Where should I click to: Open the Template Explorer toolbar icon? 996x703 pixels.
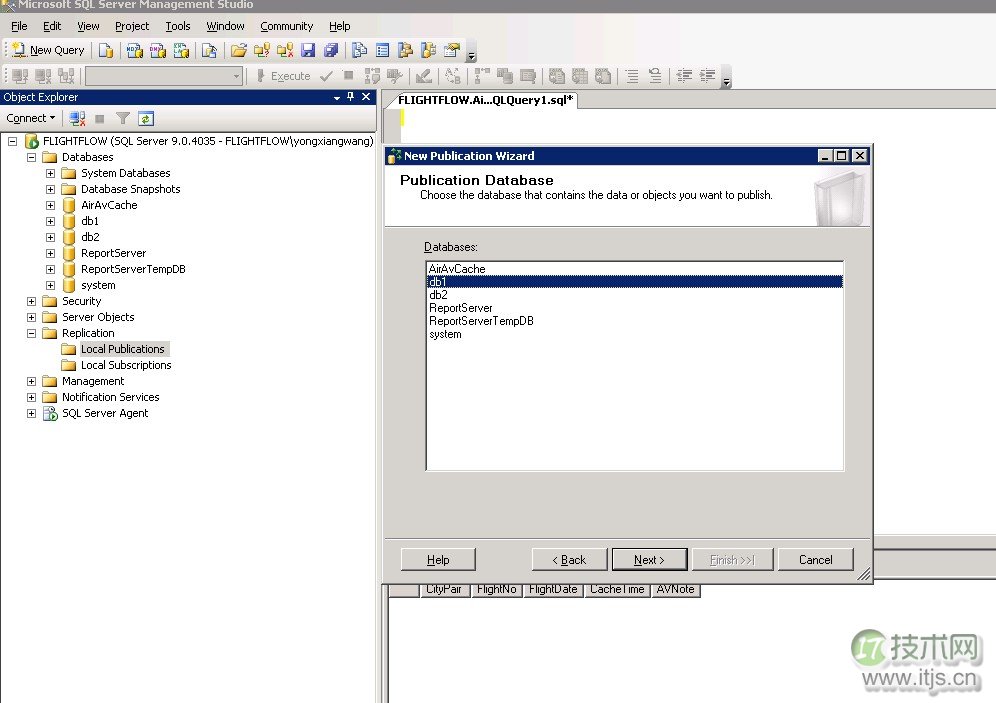click(x=429, y=50)
